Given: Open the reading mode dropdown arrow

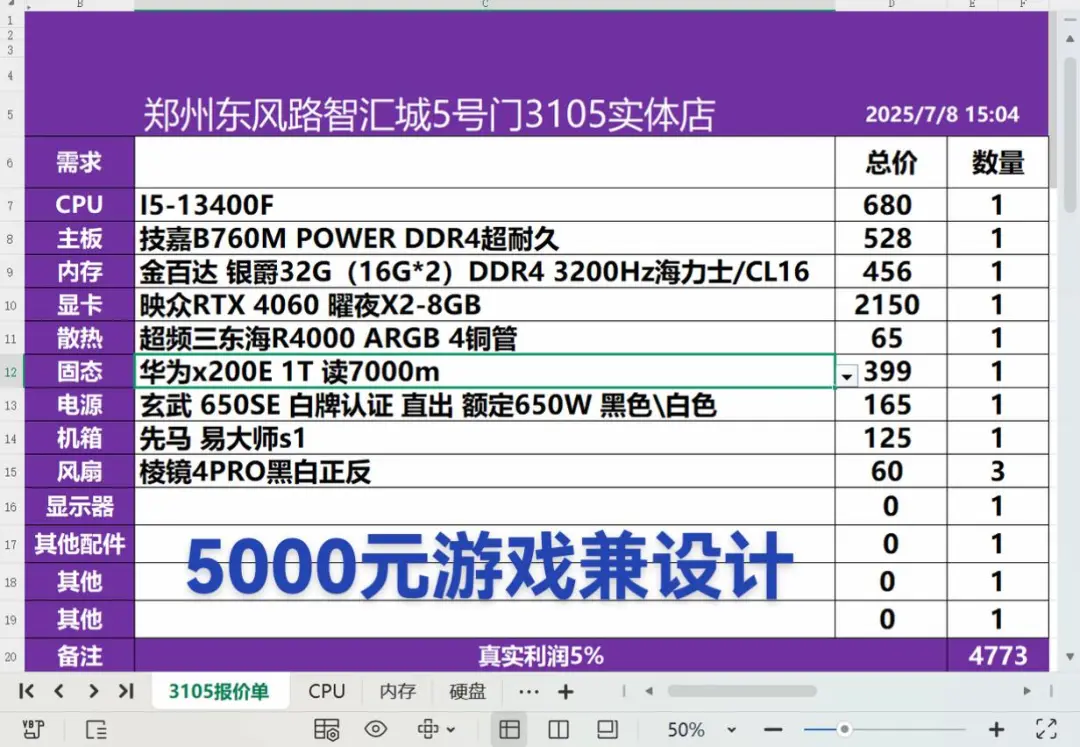Looking at the screenshot, I should pos(451,729).
